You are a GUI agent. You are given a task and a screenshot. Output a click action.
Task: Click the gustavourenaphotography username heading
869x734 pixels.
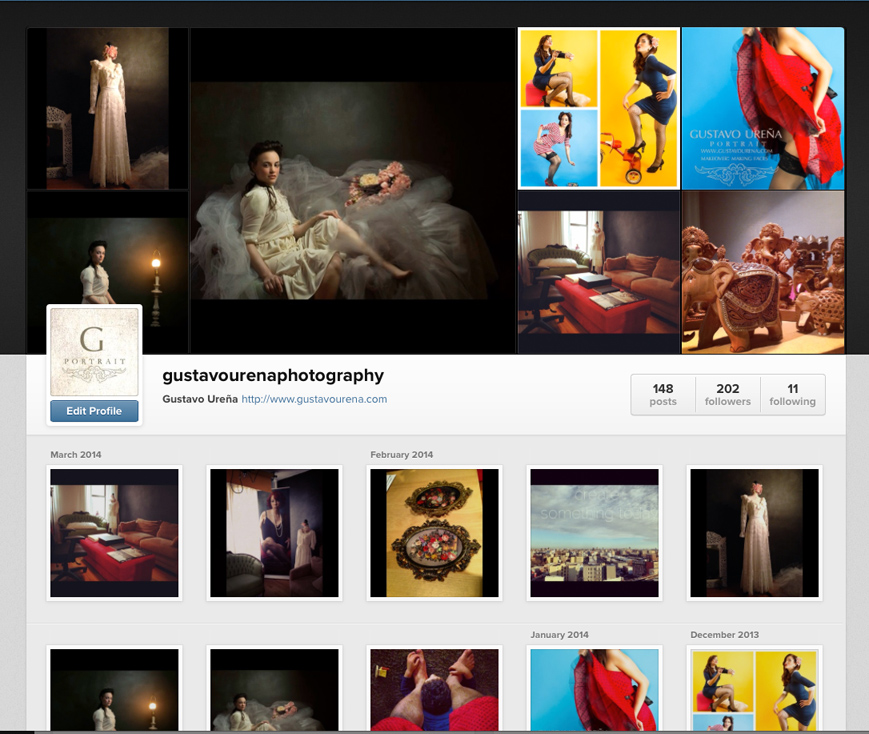(273, 376)
